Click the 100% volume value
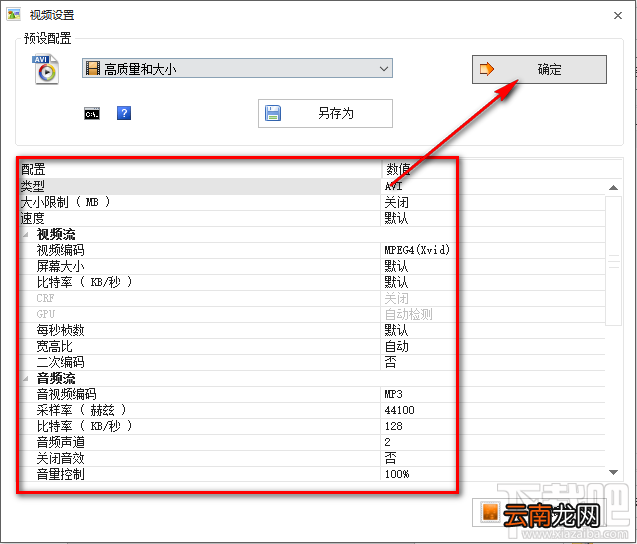The height and width of the screenshot is (544, 637). (397, 474)
